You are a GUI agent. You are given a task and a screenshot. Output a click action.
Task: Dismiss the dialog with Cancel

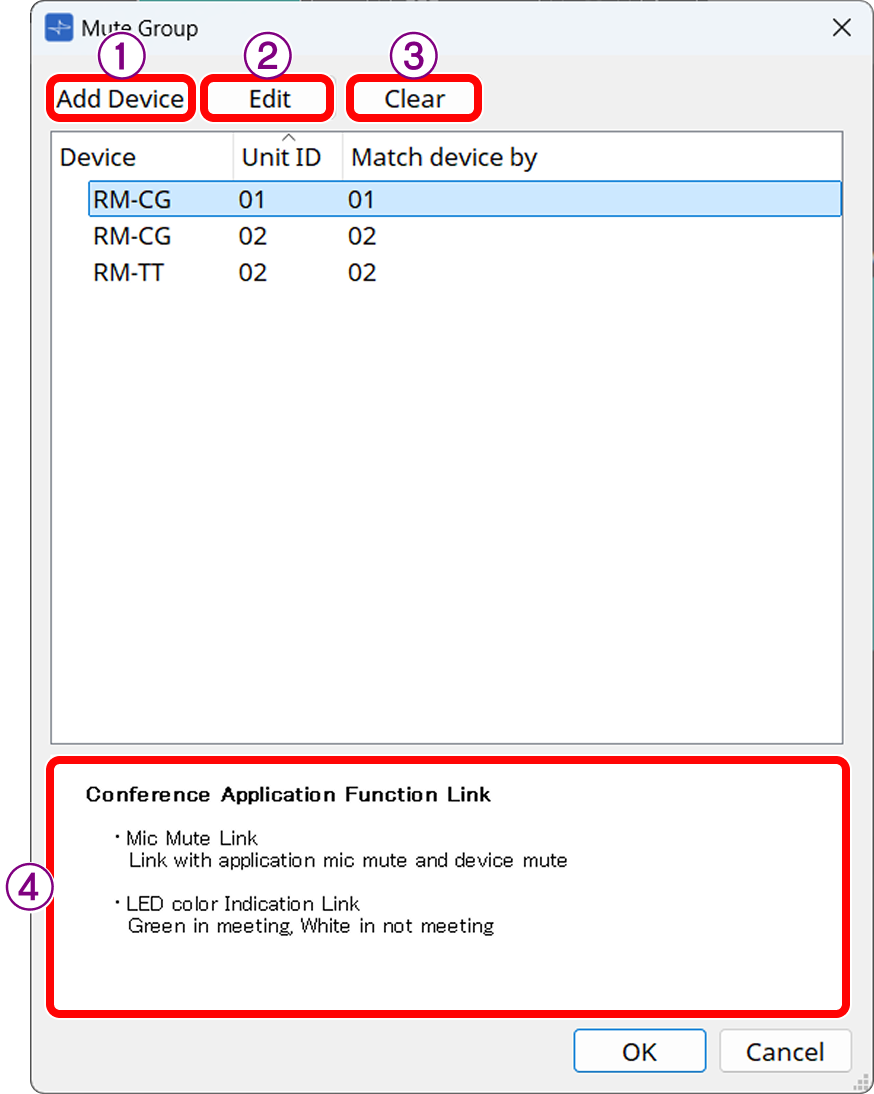click(786, 1051)
